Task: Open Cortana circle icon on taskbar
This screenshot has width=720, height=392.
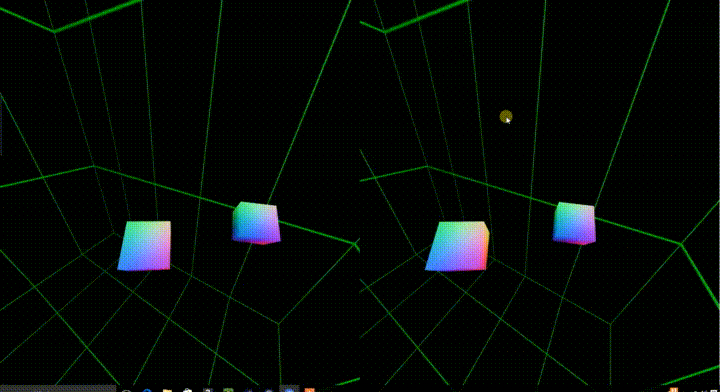Action: coord(126,390)
